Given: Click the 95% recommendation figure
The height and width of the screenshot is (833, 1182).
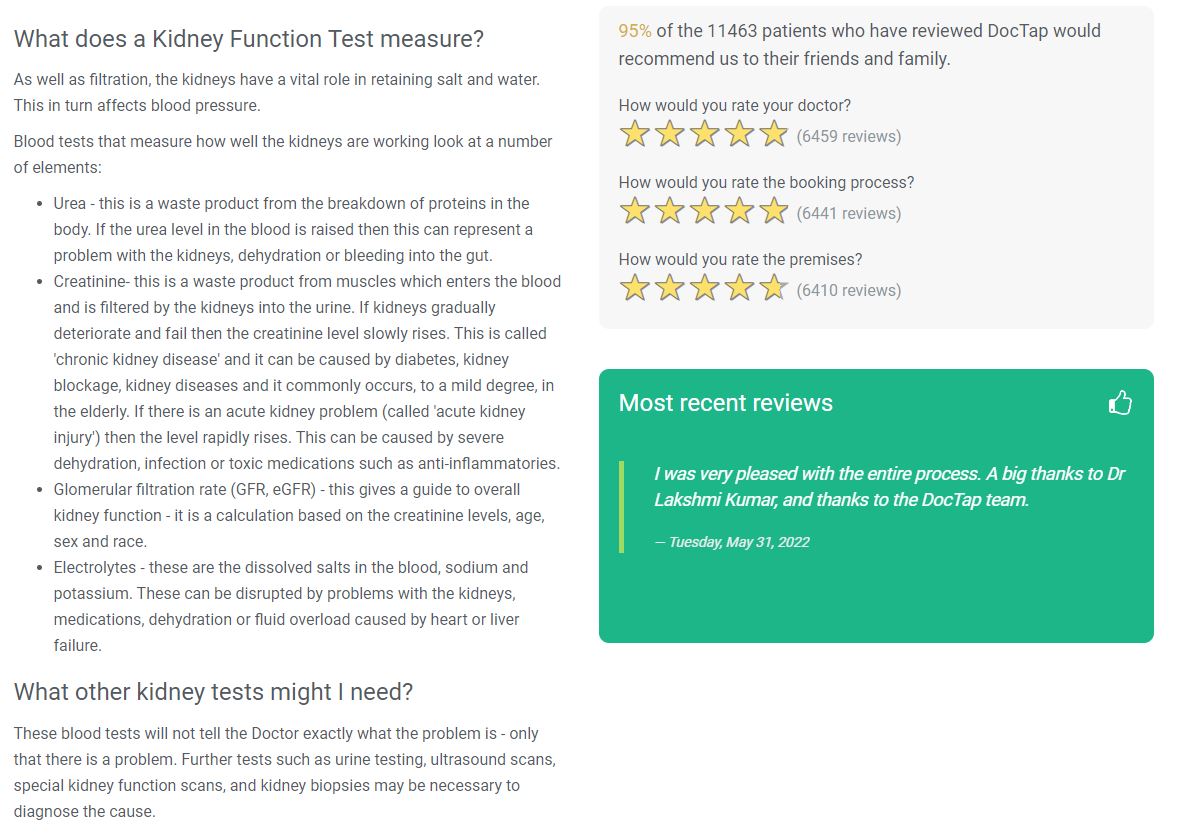Looking at the screenshot, I should point(635,31).
